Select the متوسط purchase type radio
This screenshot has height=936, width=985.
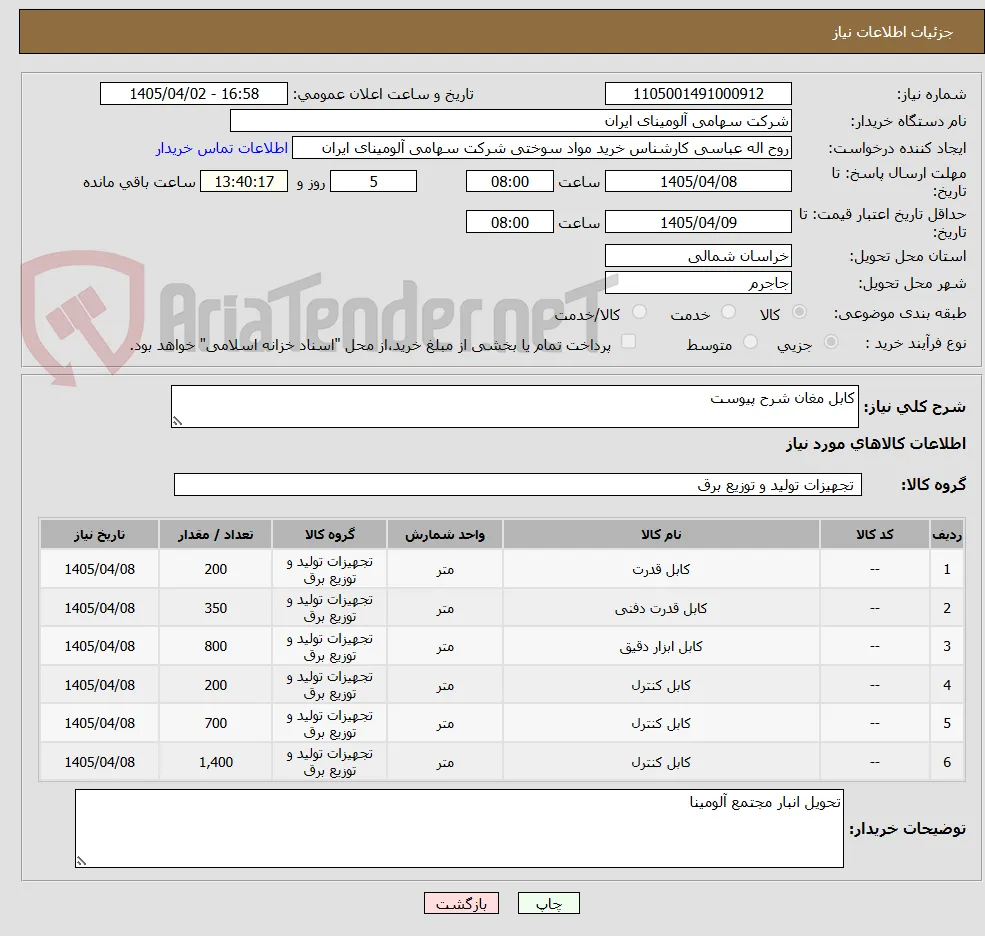pos(749,342)
